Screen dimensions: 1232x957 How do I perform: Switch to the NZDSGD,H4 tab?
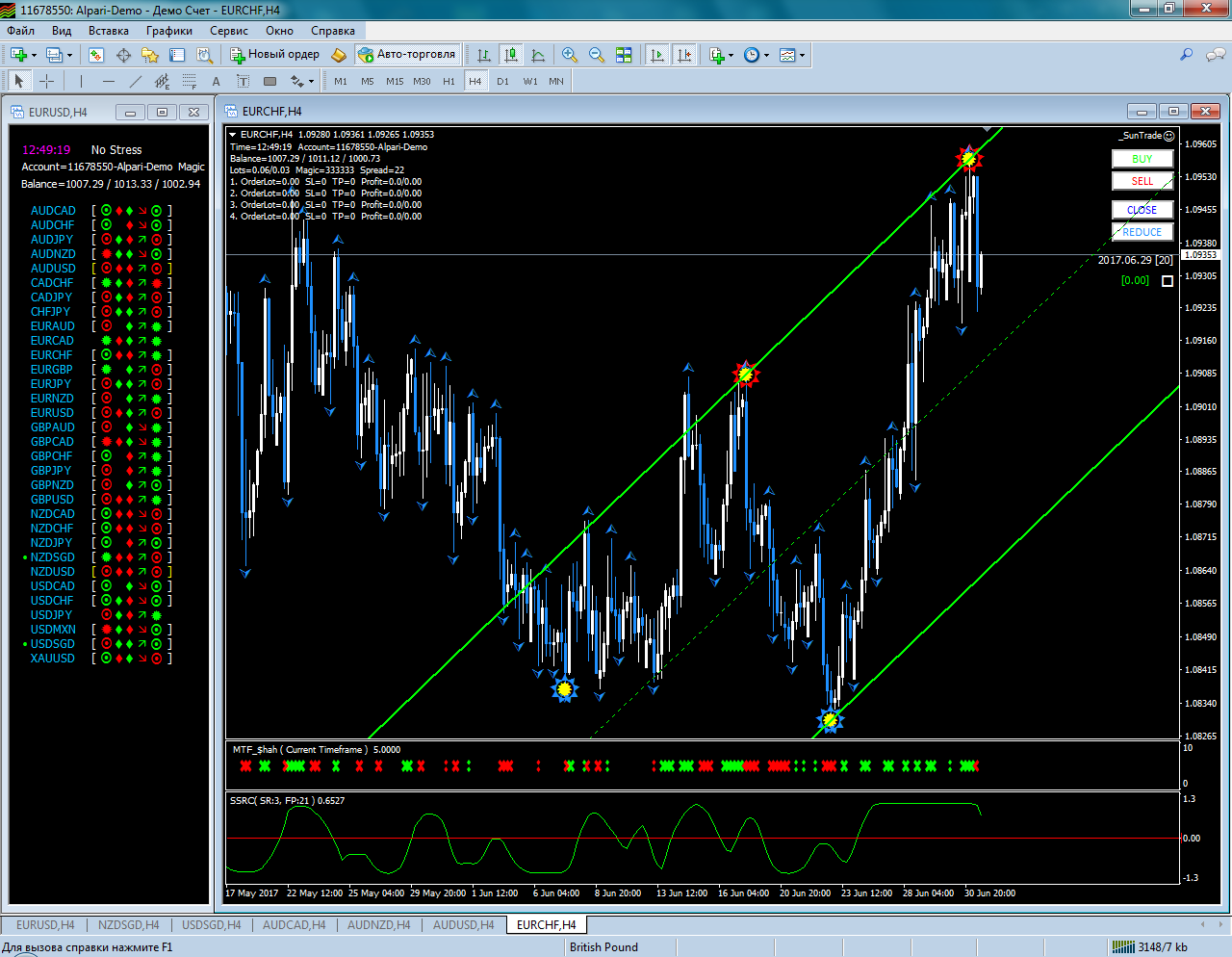(128, 924)
